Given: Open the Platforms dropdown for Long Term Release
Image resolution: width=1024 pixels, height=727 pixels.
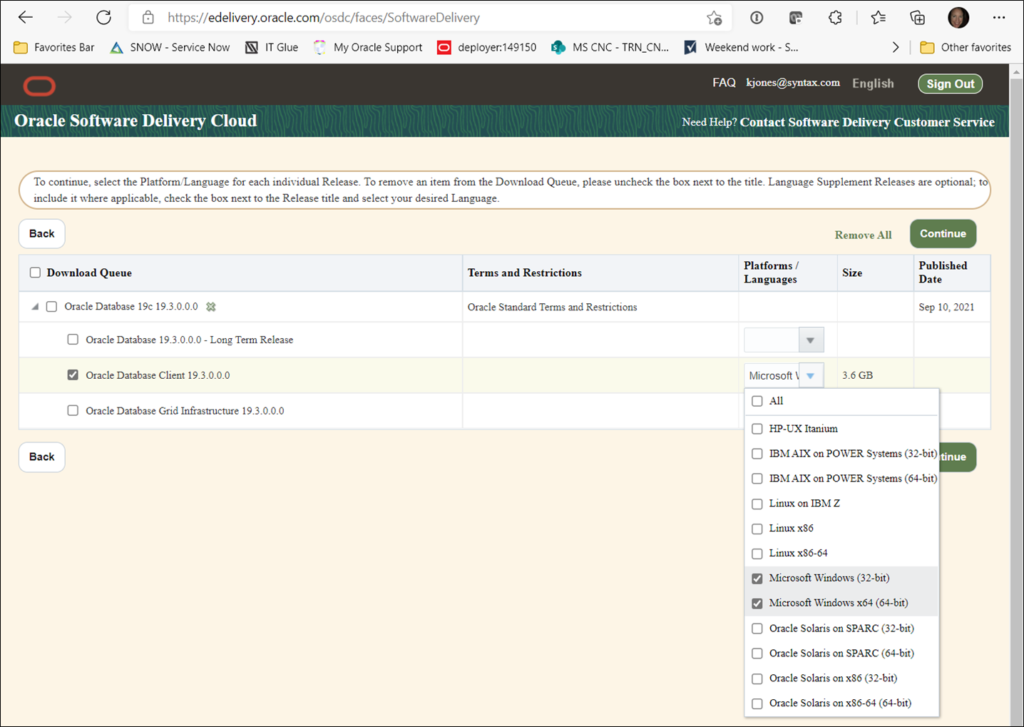Looking at the screenshot, I should (x=810, y=339).
